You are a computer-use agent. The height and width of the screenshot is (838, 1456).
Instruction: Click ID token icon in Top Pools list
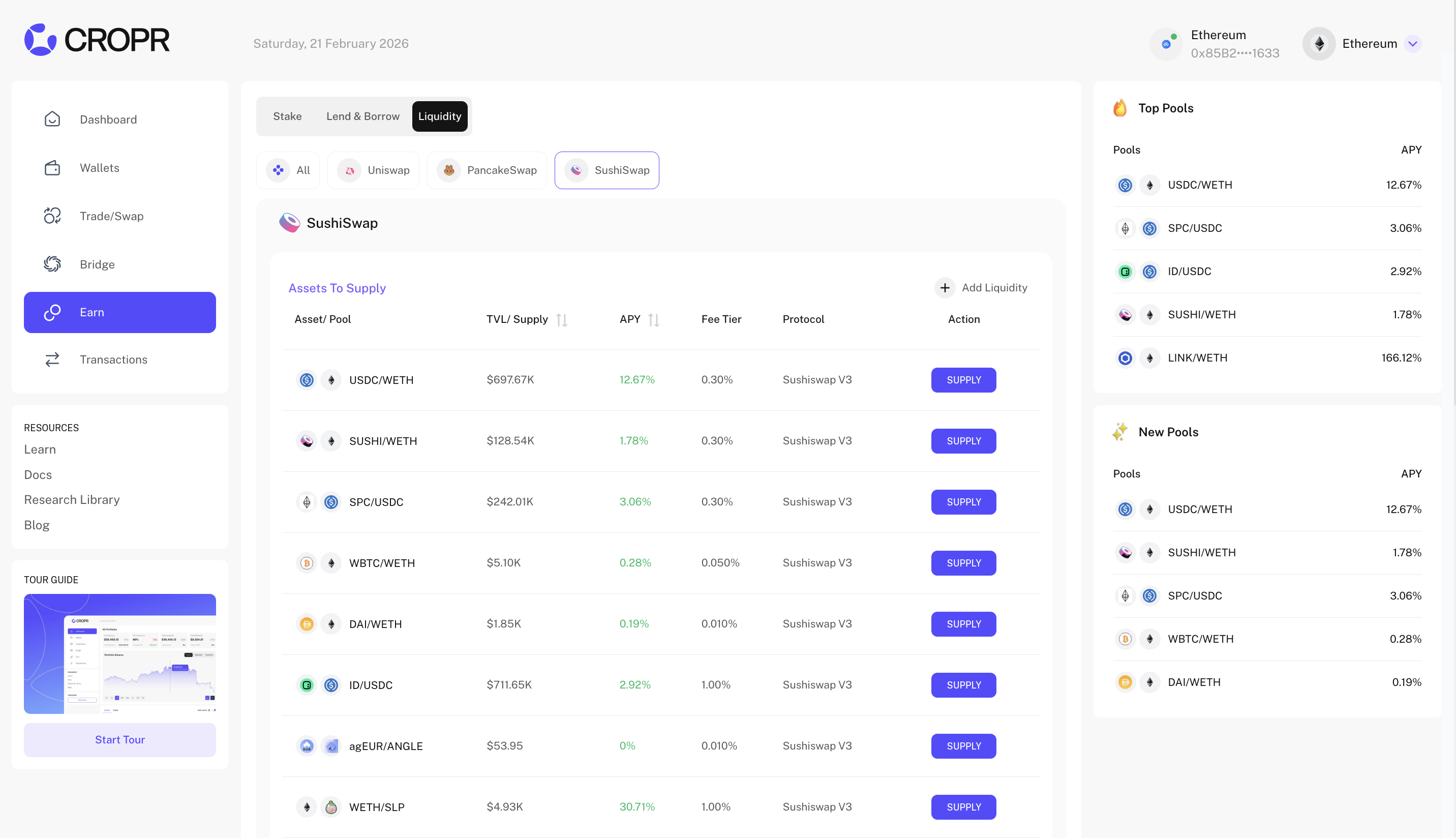click(1125, 272)
